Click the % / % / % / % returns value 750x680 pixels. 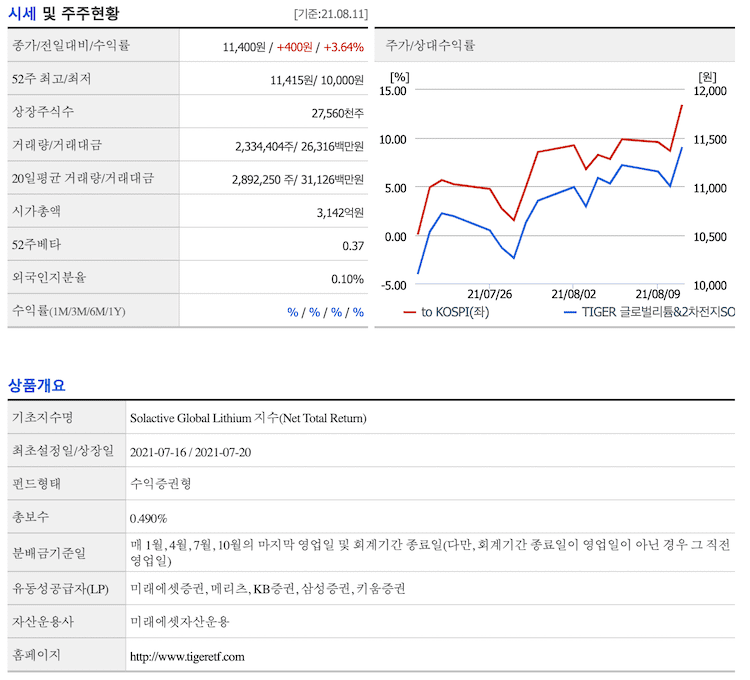[x=325, y=312]
